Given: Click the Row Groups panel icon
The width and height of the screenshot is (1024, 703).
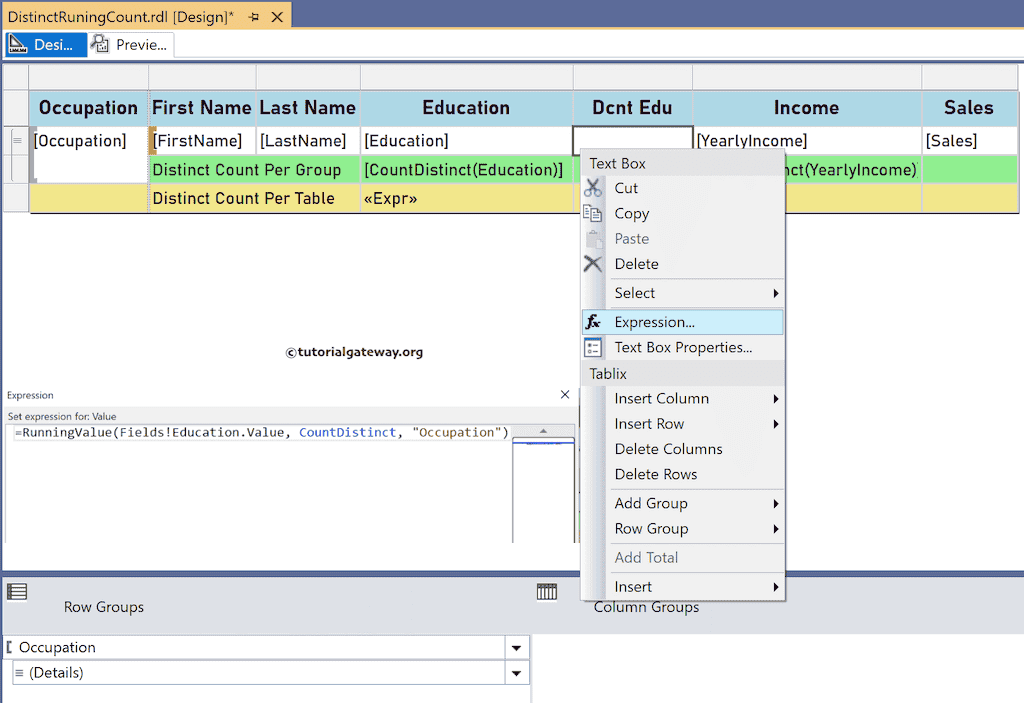Looking at the screenshot, I should 17,591.
